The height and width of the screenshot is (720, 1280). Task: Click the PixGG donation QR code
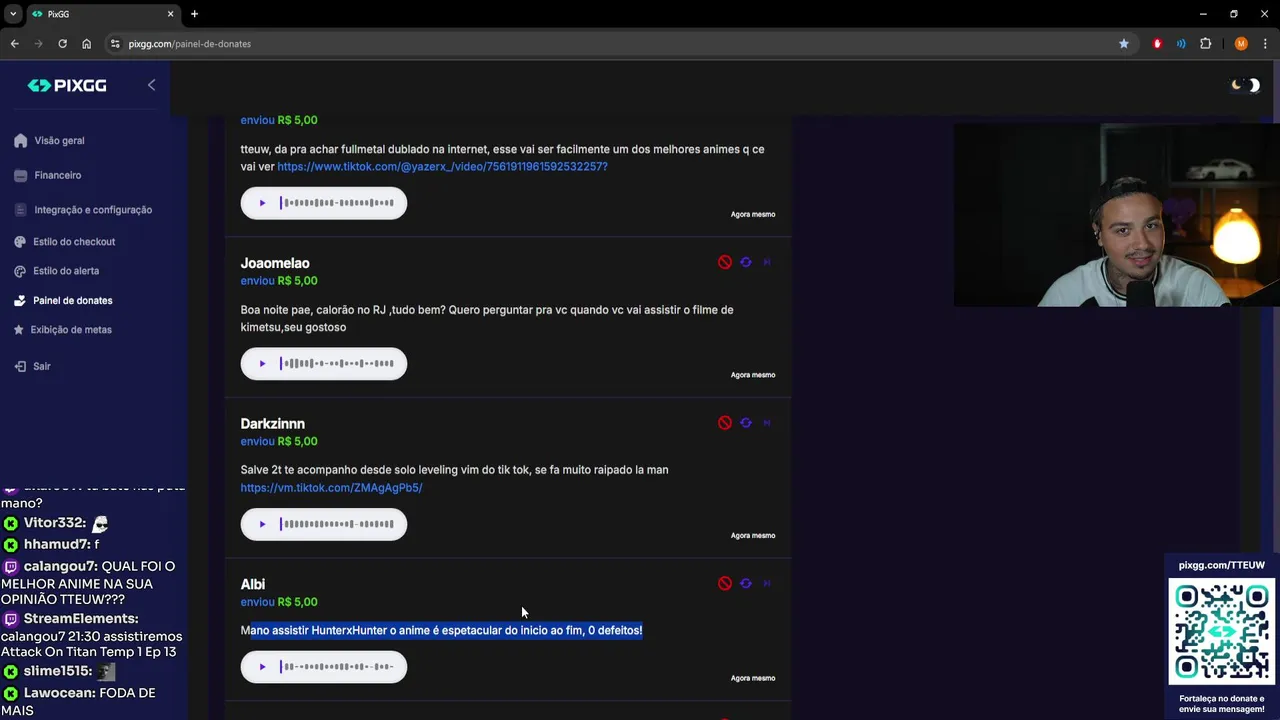pos(1221,633)
